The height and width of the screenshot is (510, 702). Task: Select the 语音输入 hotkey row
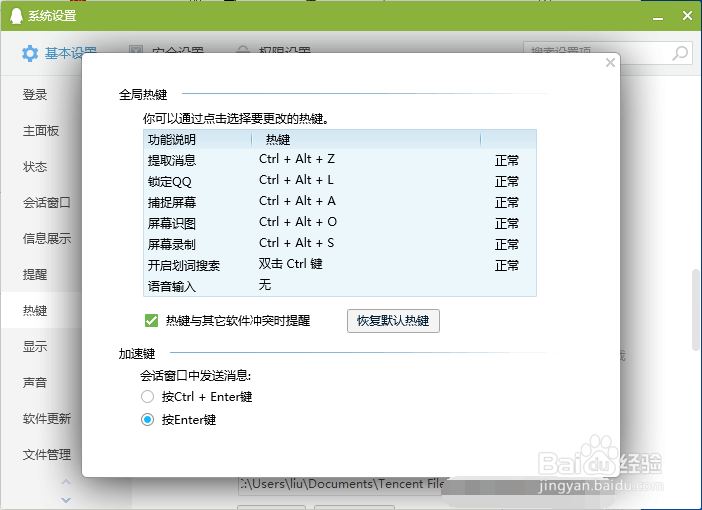point(340,286)
